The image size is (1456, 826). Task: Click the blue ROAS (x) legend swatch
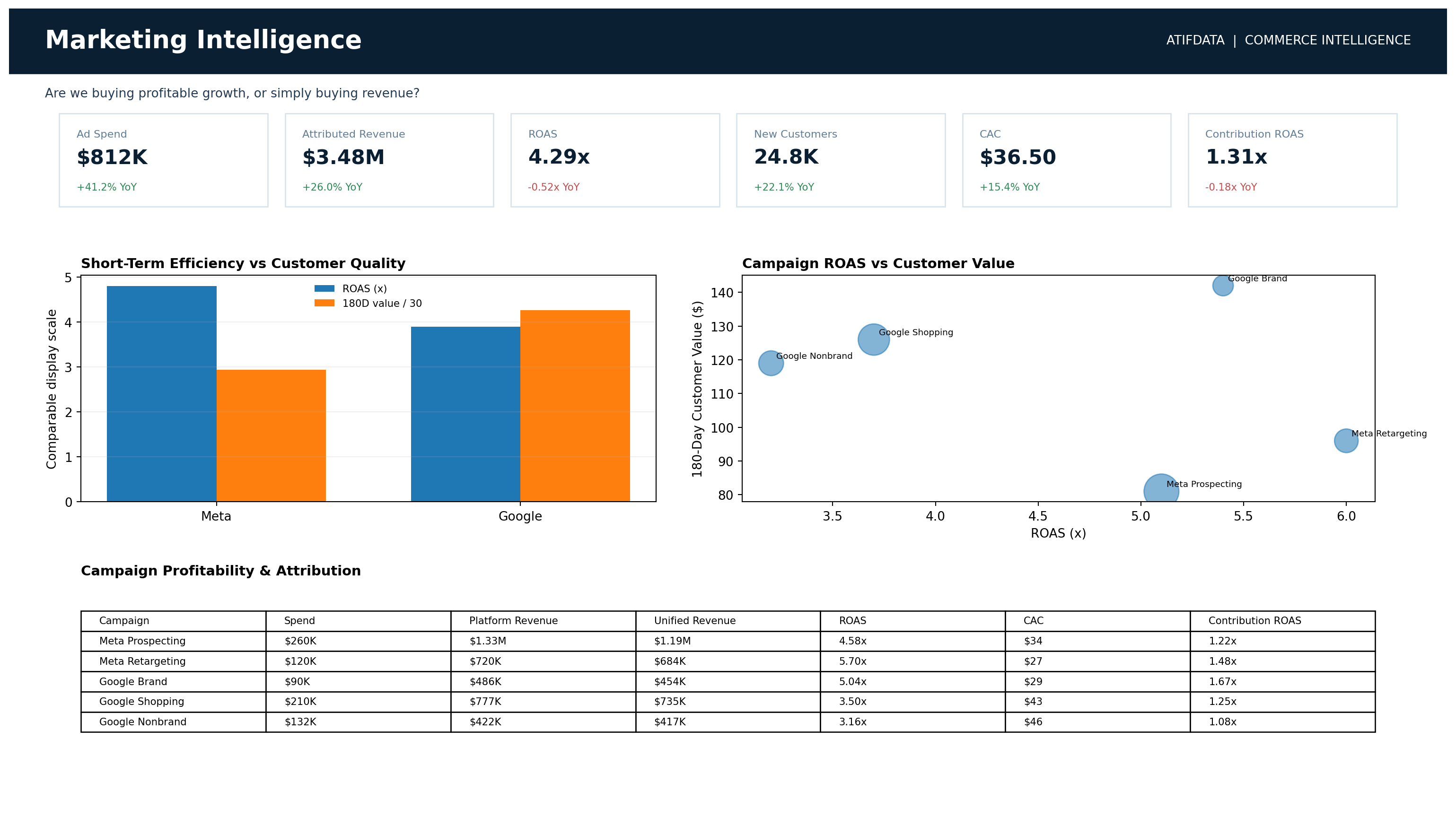pyautogui.click(x=325, y=289)
